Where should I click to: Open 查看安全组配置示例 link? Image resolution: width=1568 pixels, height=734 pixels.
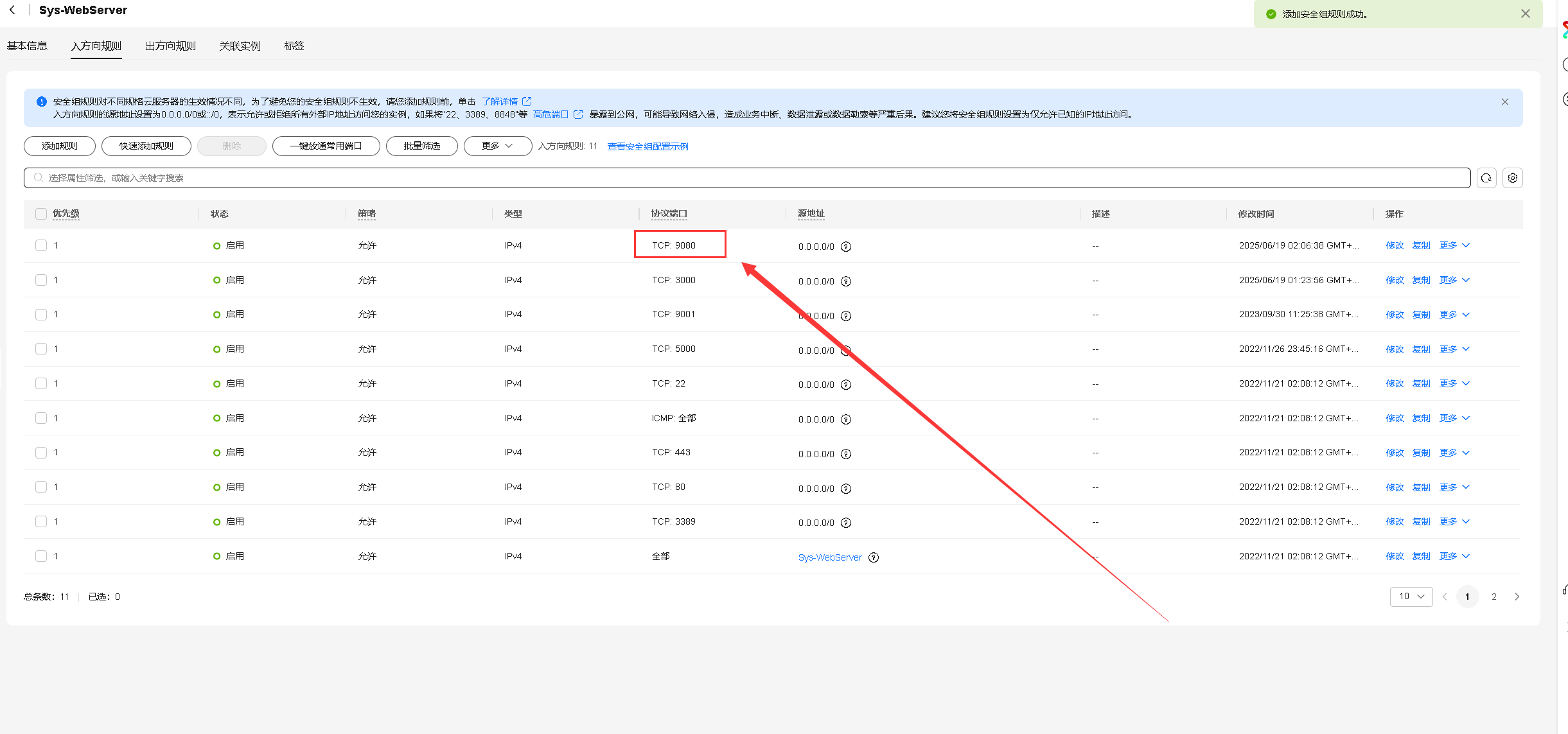(x=647, y=146)
